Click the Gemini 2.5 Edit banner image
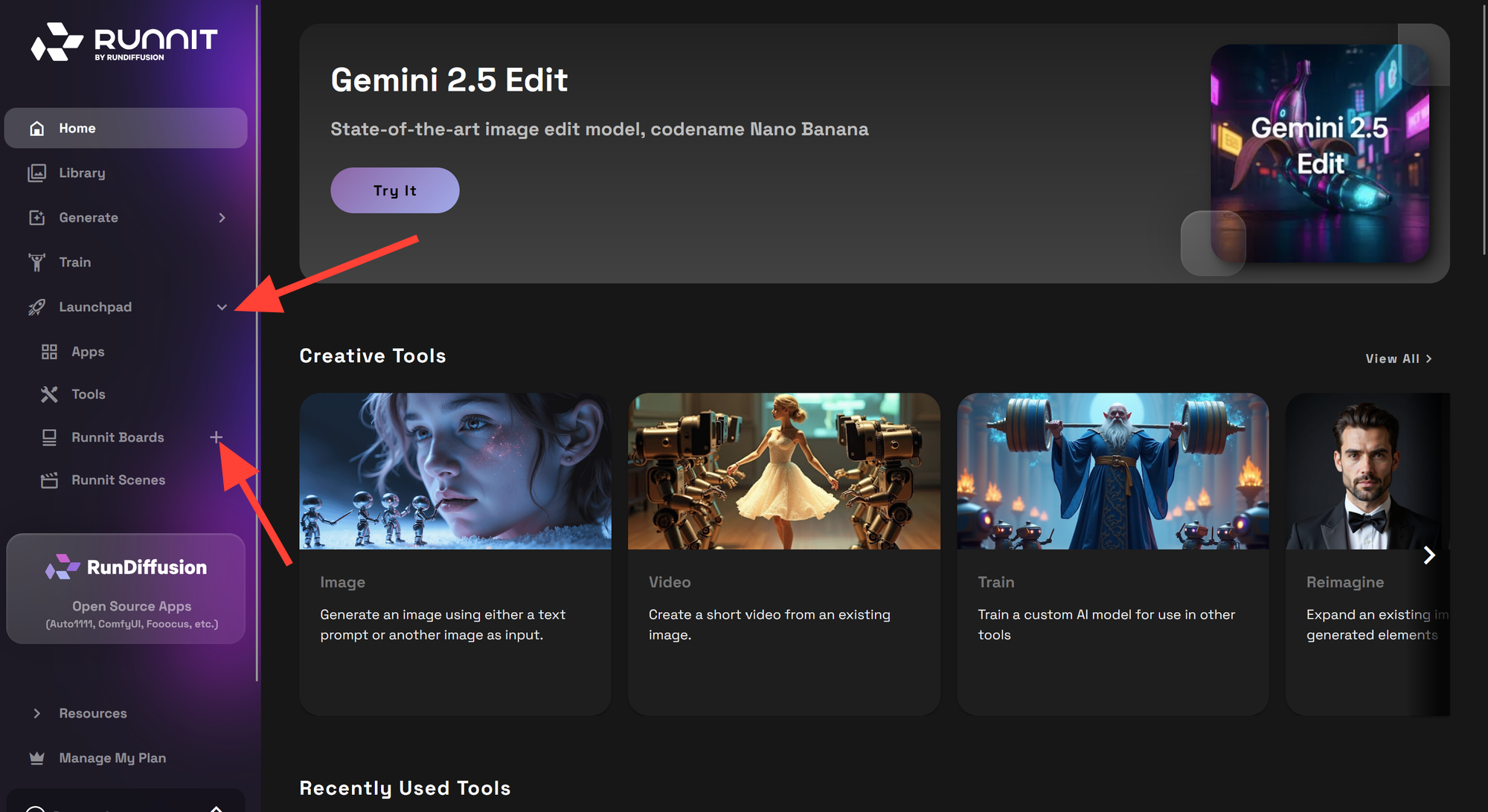 pos(1320,153)
